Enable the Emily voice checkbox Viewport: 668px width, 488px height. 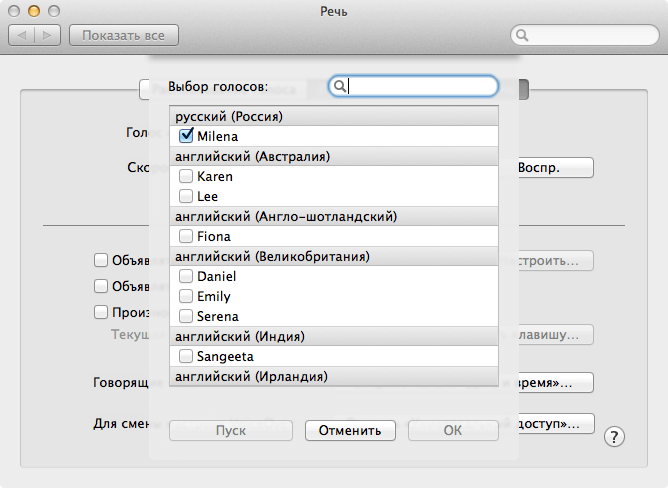(x=186, y=296)
